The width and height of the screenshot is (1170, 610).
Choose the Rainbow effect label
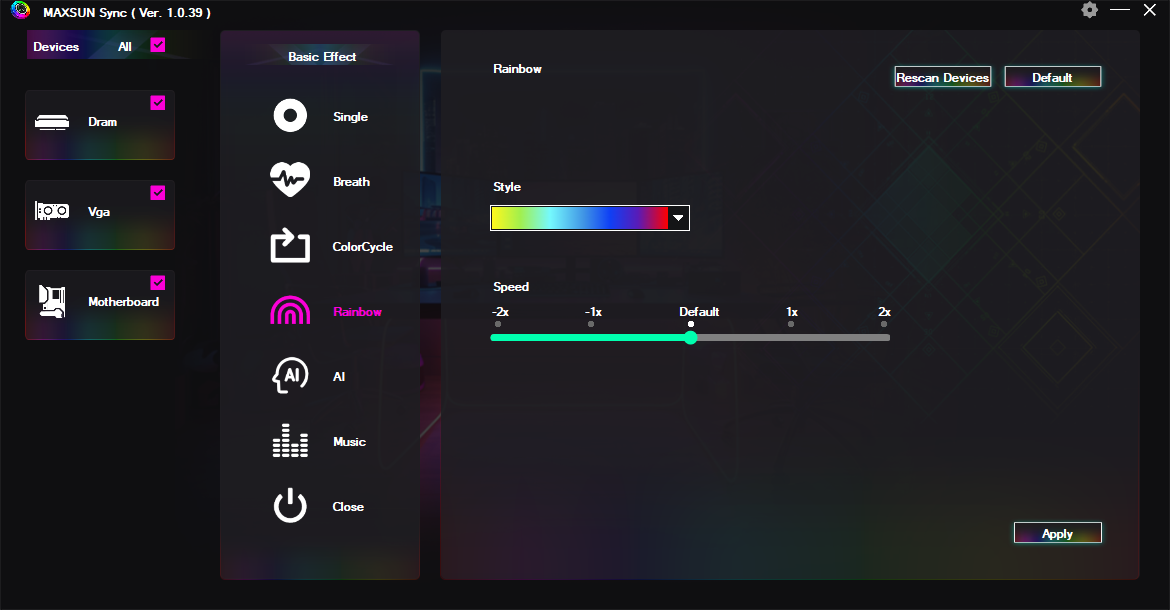click(x=357, y=312)
